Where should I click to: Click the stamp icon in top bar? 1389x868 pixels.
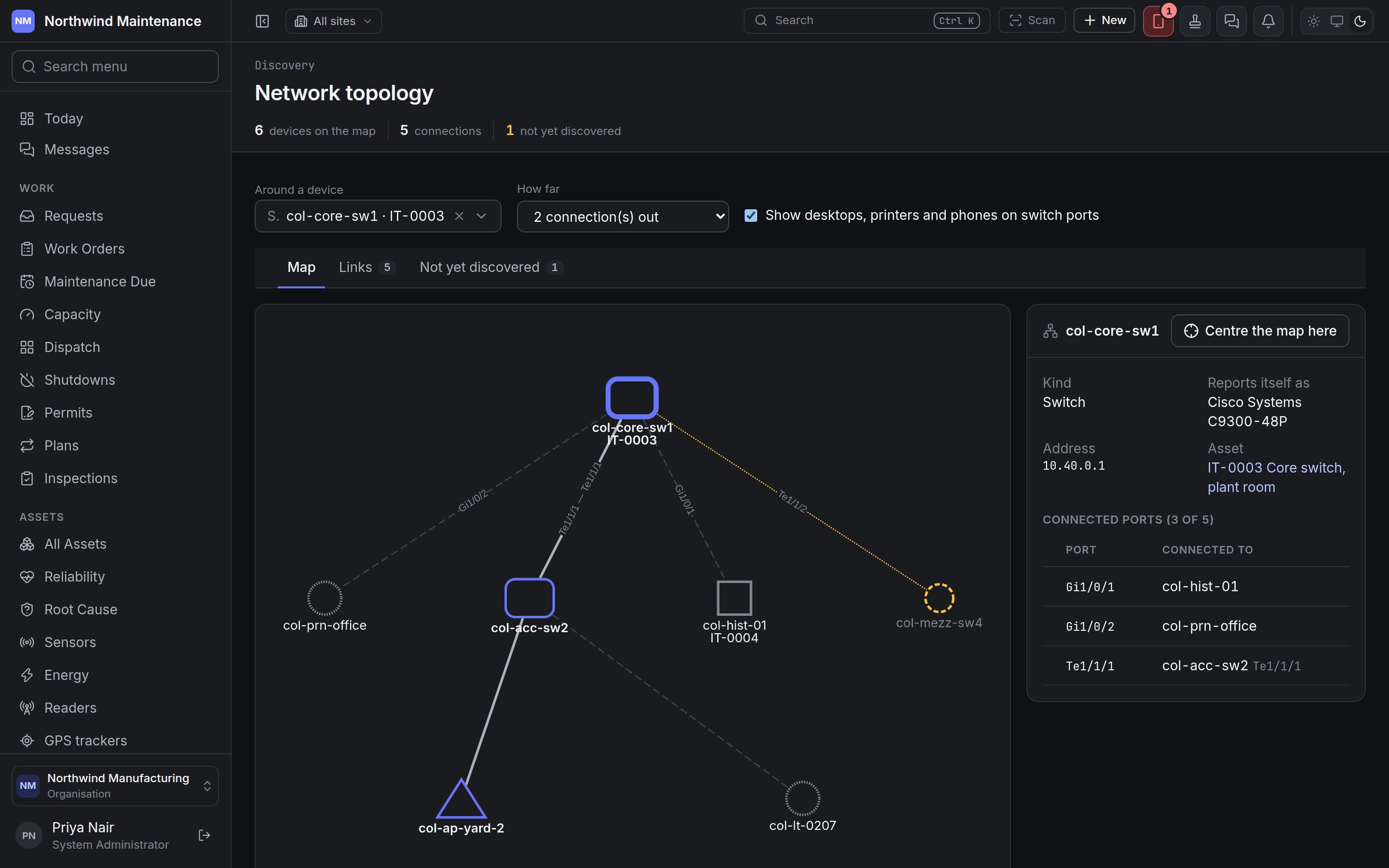(1195, 21)
